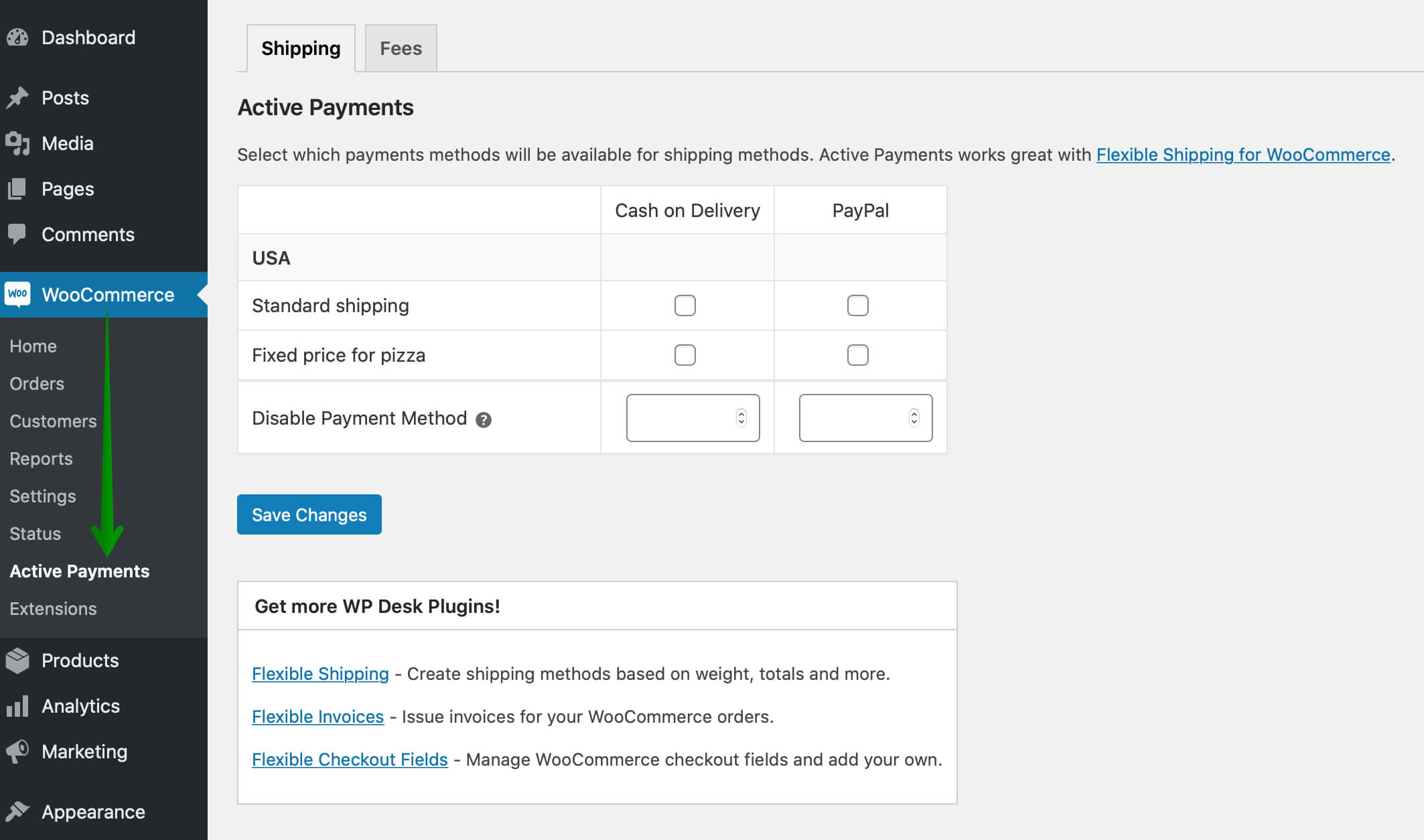Open the Status submenu item

click(x=35, y=534)
